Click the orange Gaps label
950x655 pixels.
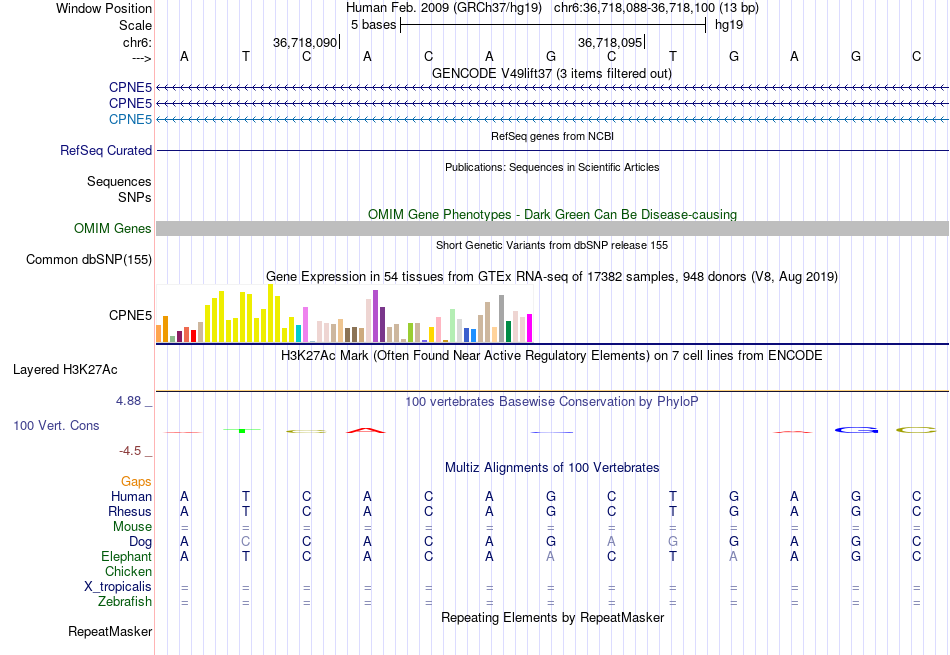136,482
